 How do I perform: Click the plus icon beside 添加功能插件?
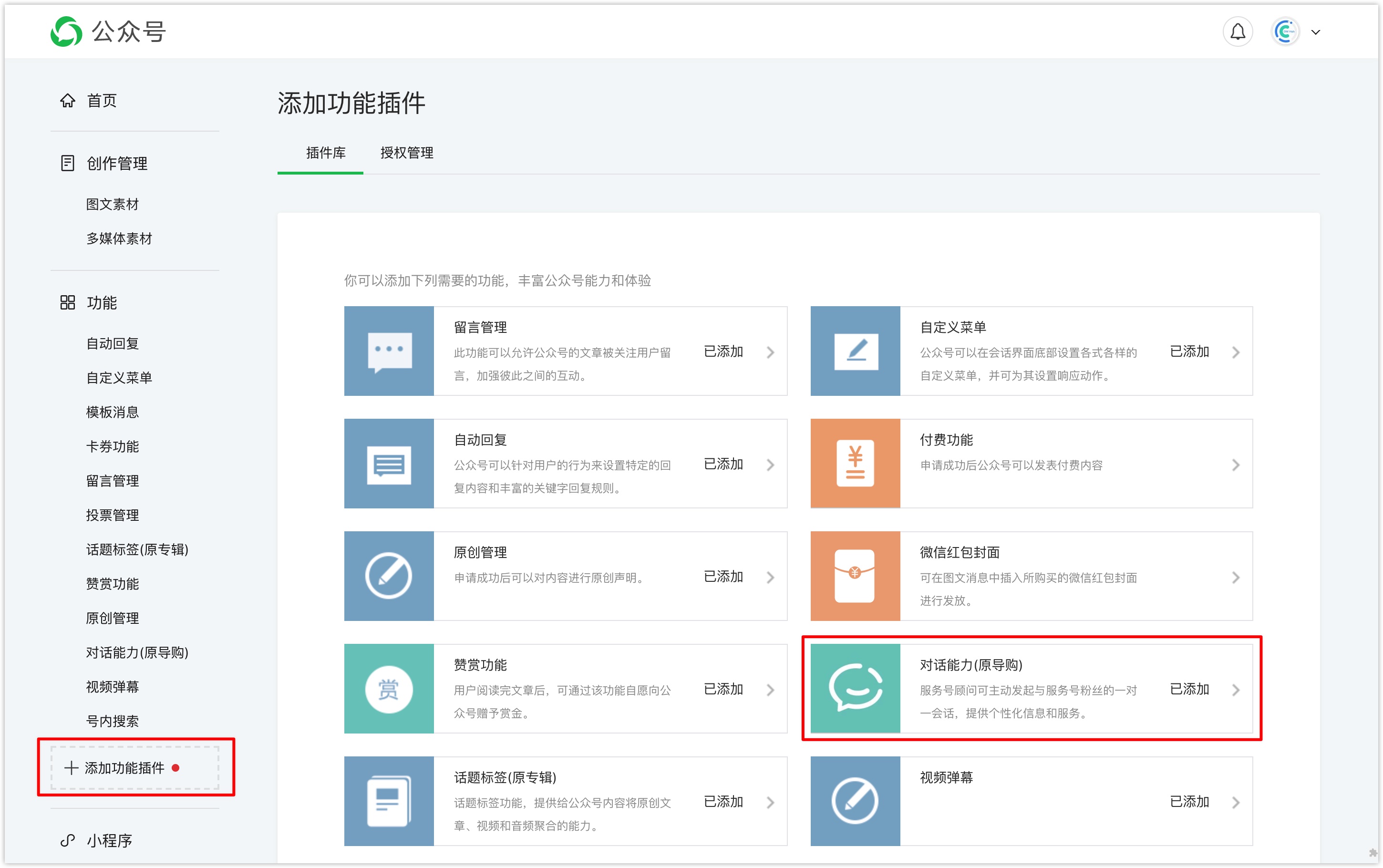tap(71, 767)
